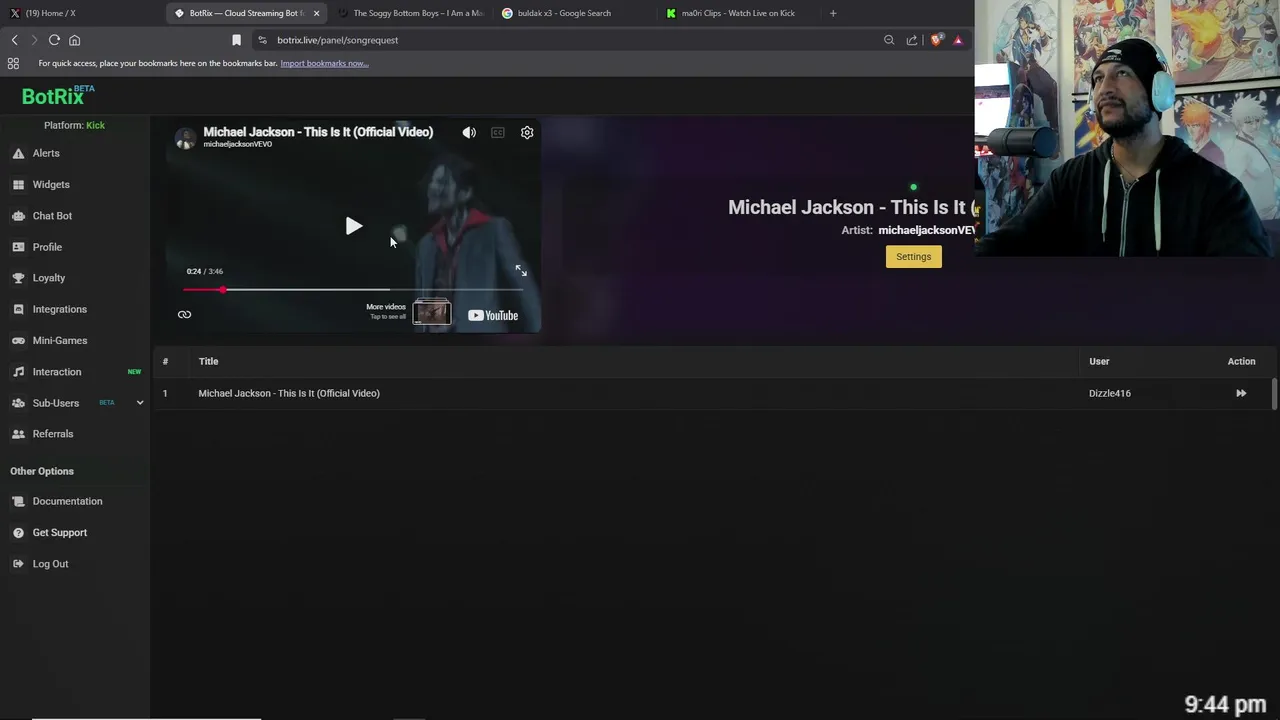Enter fullscreen in the video player
The height and width of the screenshot is (720, 1280).
pyautogui.click(x=521, y=271)
